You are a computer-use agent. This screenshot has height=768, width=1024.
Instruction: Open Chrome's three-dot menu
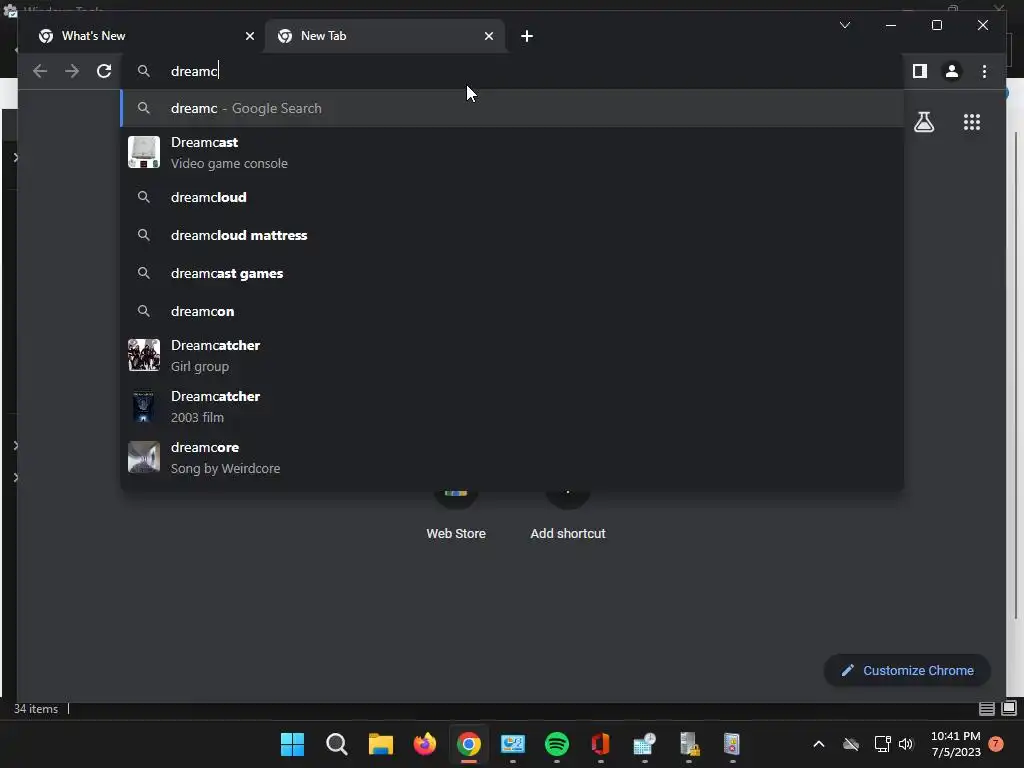click(984, 71)
